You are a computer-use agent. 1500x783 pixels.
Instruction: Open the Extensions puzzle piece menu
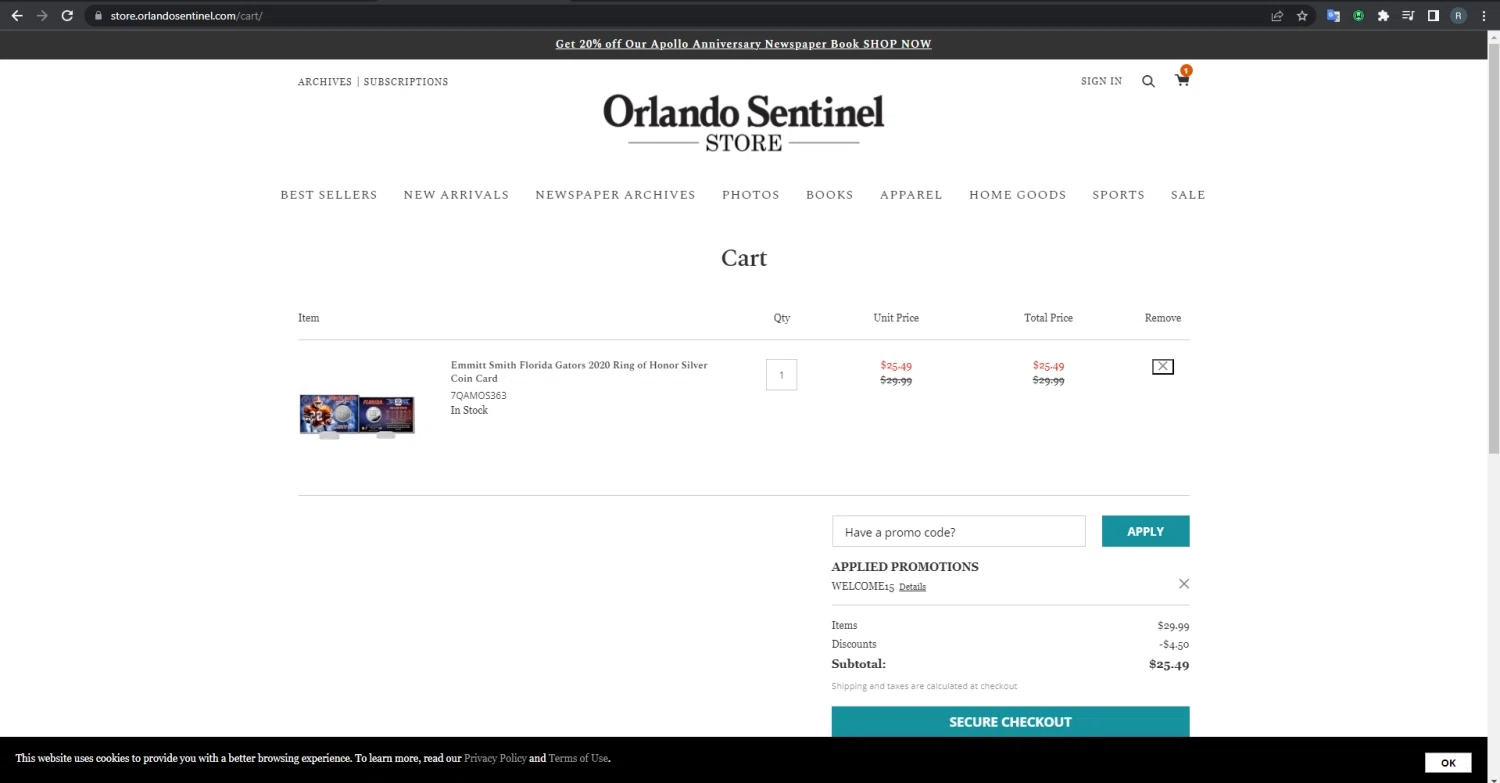[x=1383, y=16]
